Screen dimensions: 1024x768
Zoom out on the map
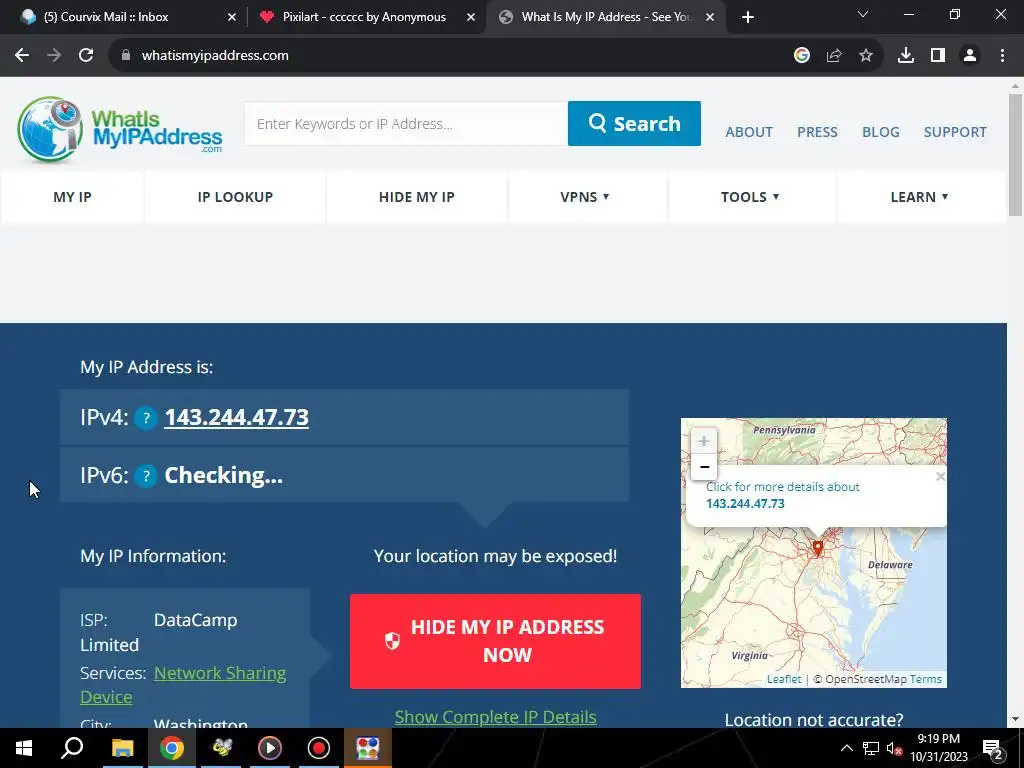pos(703,467)
